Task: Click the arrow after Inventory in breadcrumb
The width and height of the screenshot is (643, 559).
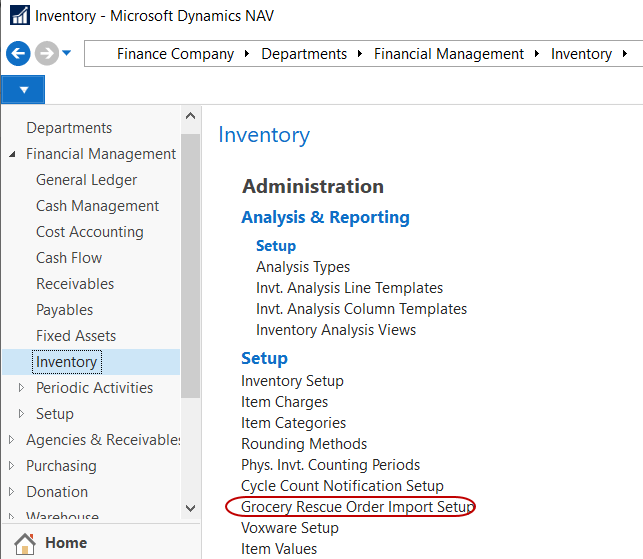Action: (625, 54)
